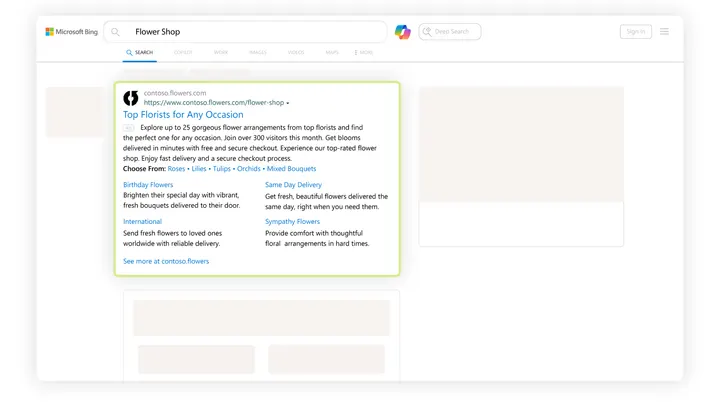Switch to the Maps tab
Viewport: 720px width, 405px height.
click(332, 52)
